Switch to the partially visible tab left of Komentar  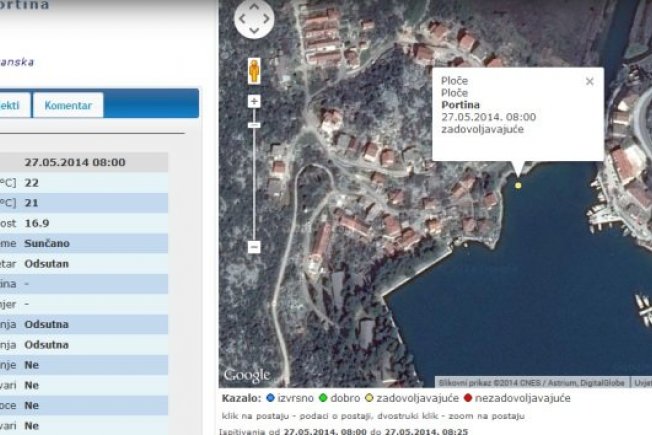(x=14, y=105)
